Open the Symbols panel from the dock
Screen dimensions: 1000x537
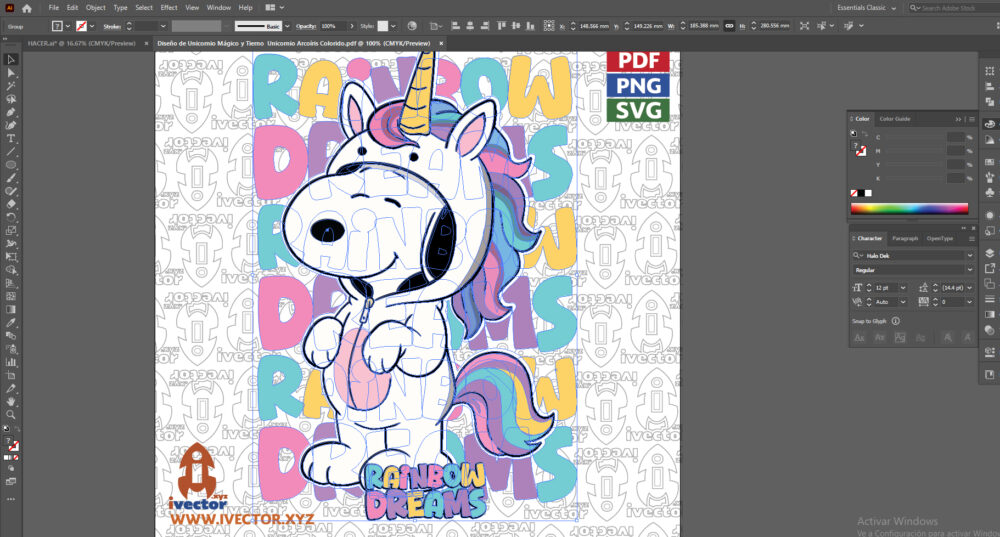click(x=989, y=193)
